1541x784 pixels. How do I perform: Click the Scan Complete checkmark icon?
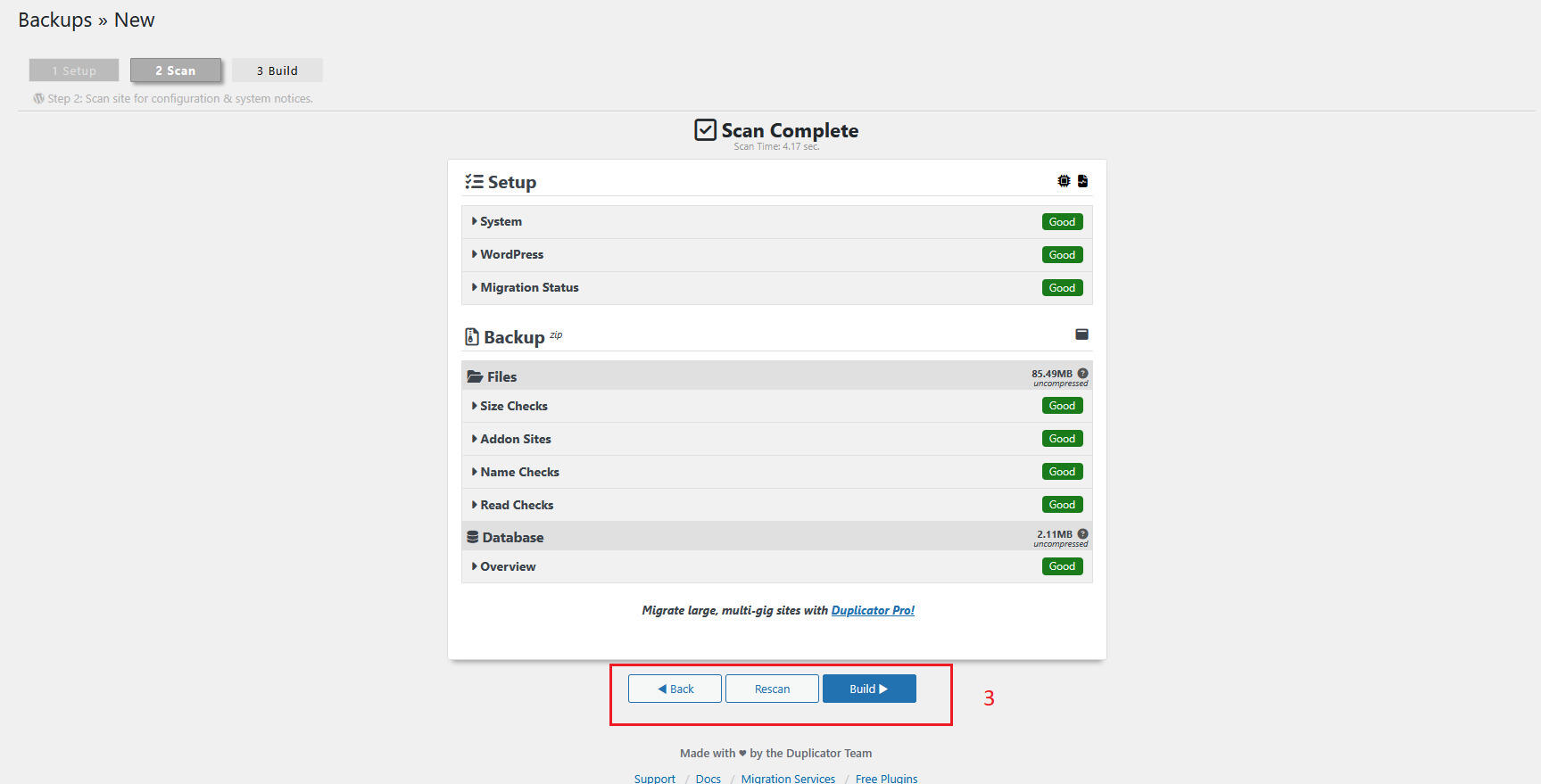[705, 130]
